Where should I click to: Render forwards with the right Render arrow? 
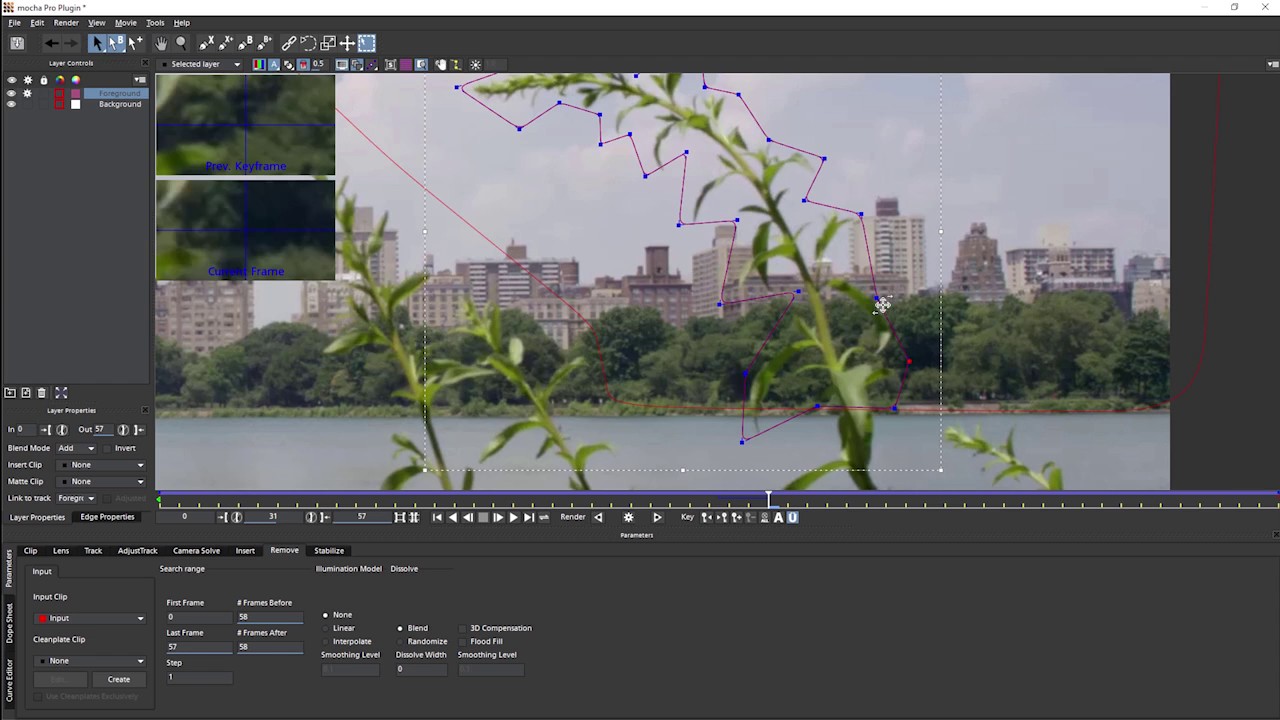click(x=657, y=517)
